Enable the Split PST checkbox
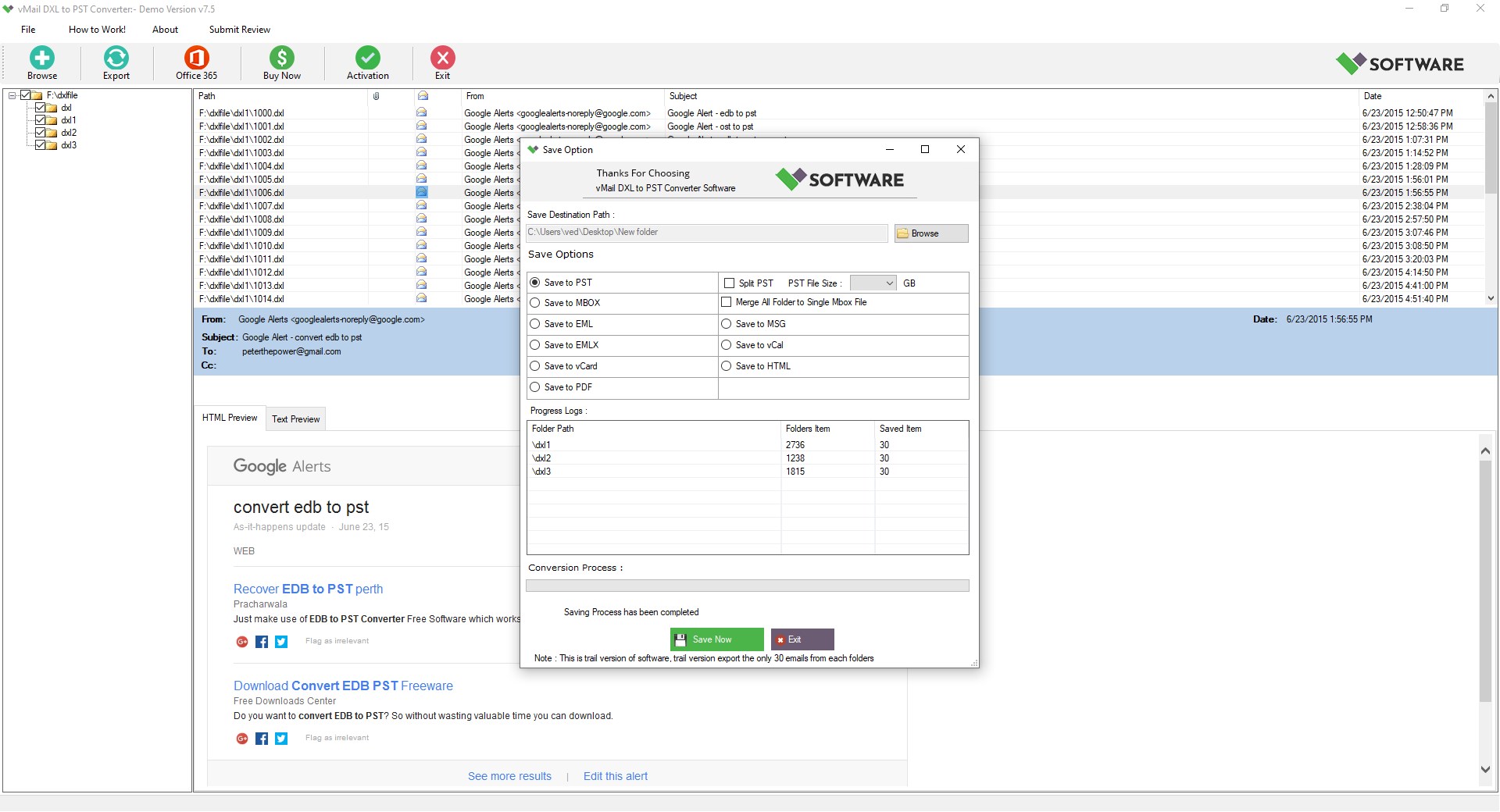The height and width of the screenshot is (812, 1500). coord(730,283)
